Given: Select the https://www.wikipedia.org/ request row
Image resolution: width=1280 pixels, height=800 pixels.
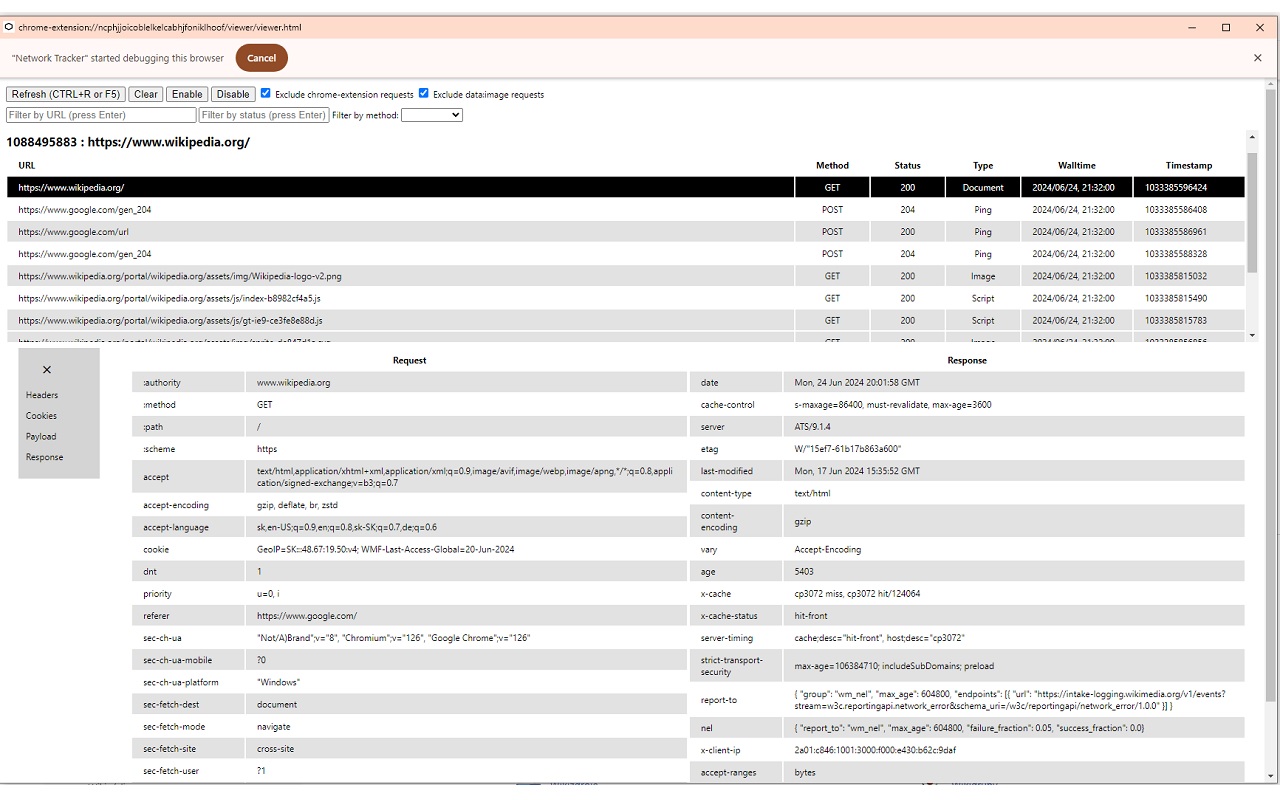Looking at the screenshot, I should pyautogui.click(x=626, y=187).
